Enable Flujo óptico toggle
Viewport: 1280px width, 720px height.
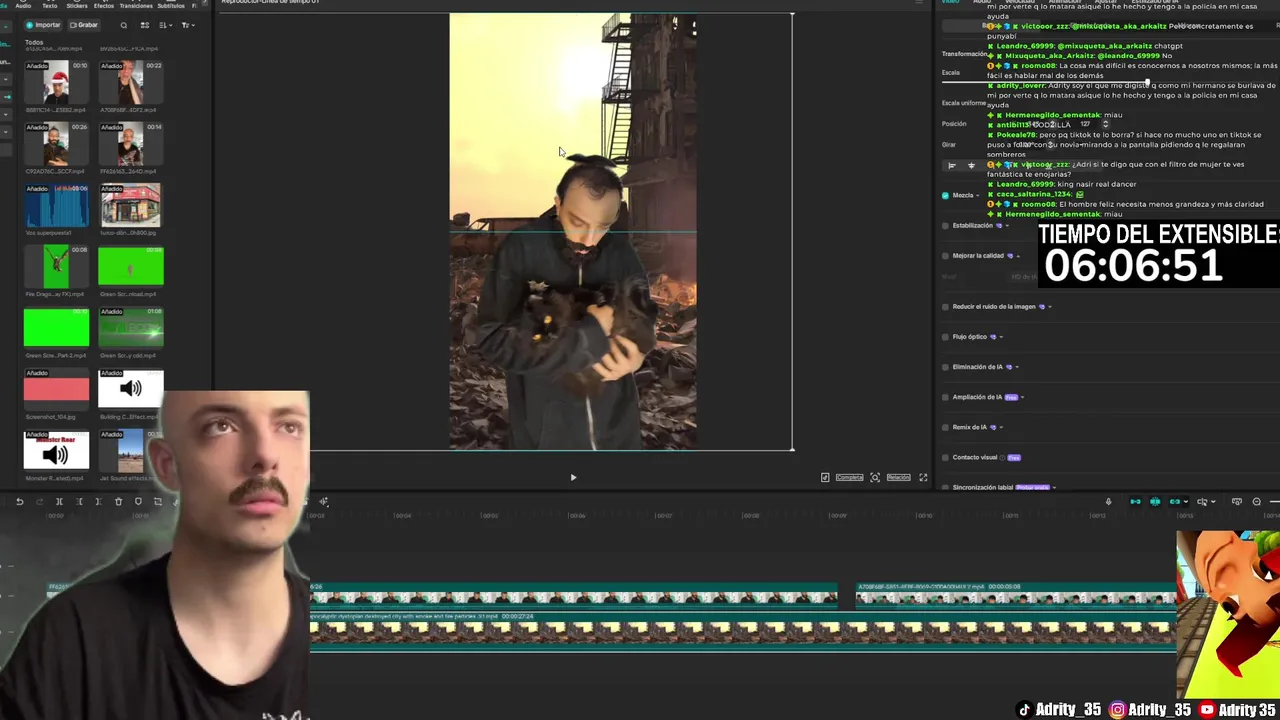click(x=945, y=337)
